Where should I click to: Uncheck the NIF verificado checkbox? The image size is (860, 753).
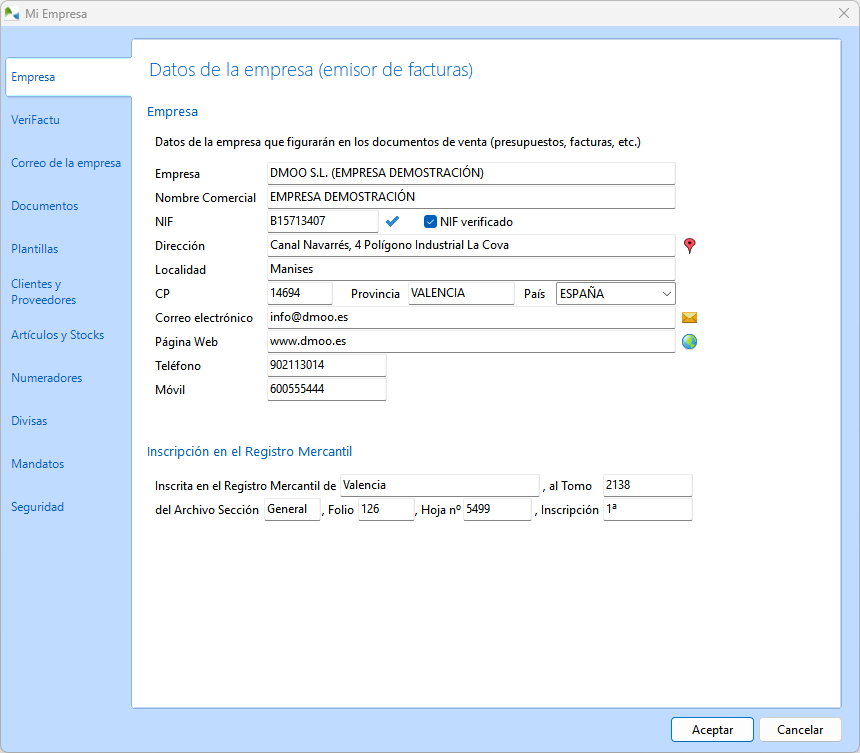[x=430, y=222]
